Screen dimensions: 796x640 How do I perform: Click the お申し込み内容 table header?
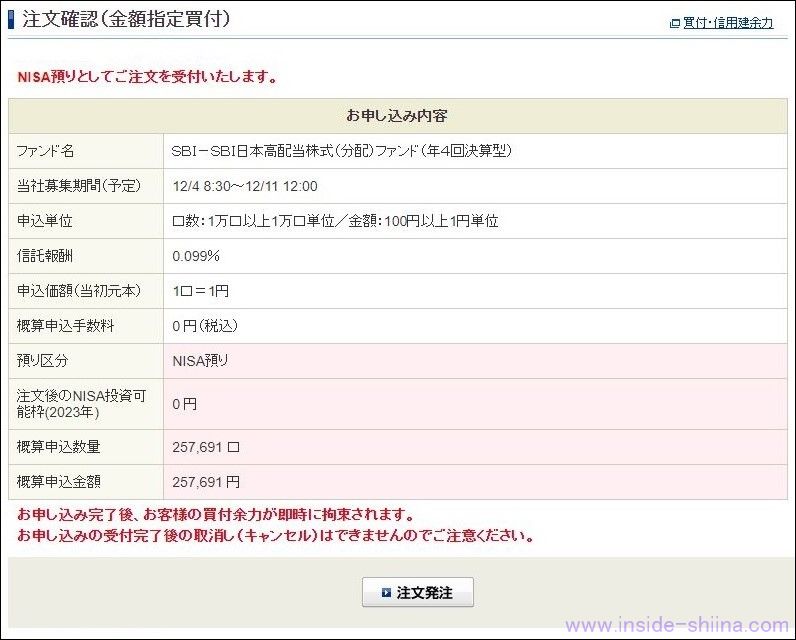pyautogui.click(x=398, y=116)
